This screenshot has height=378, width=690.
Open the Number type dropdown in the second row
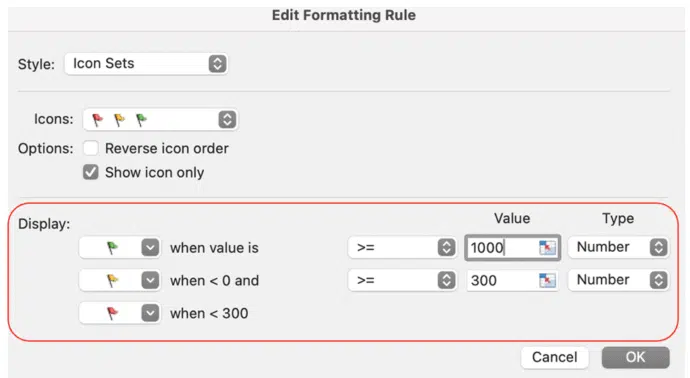618,280
